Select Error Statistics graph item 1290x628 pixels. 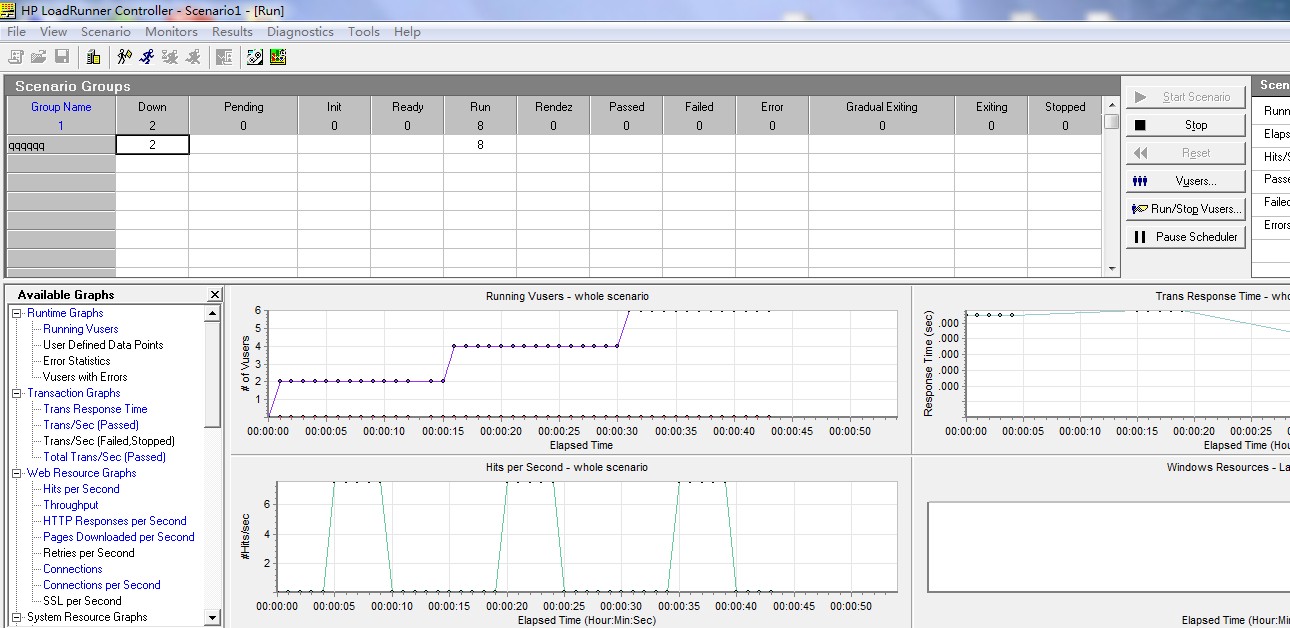pyautogui.click(x=77, y=361)
